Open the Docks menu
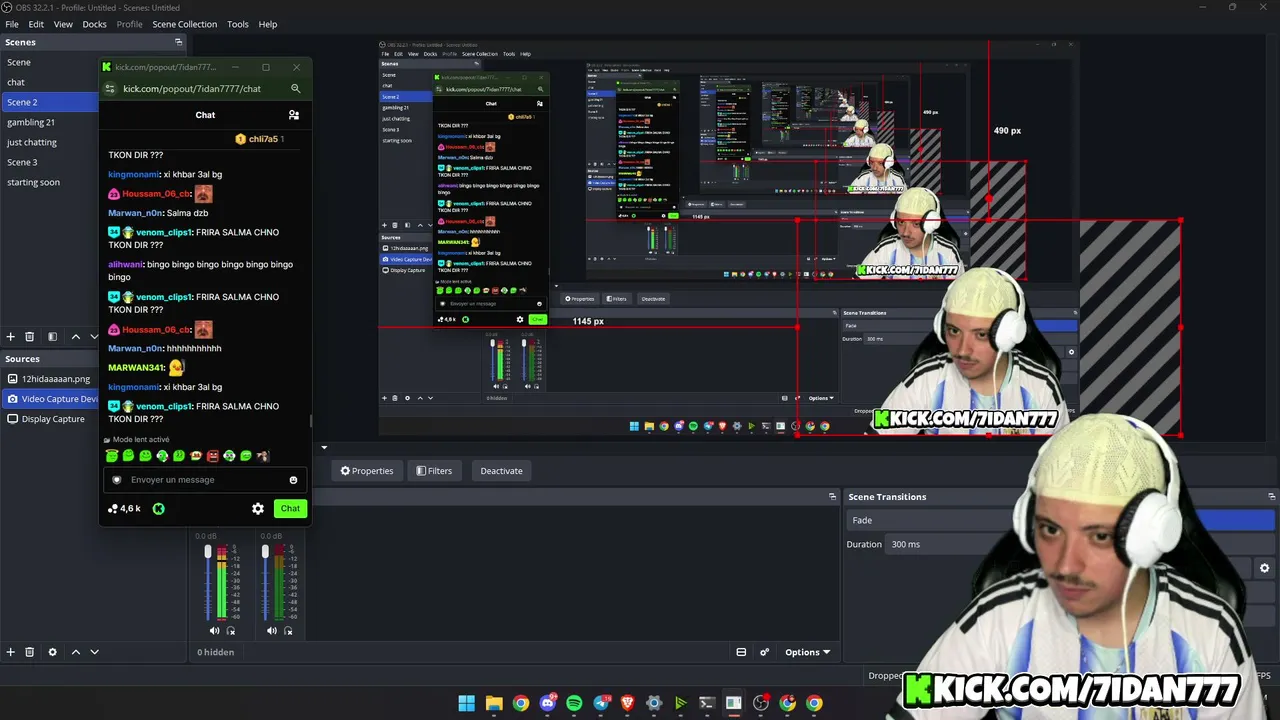This screenshot has width=1280, height=720. [94, 24]
